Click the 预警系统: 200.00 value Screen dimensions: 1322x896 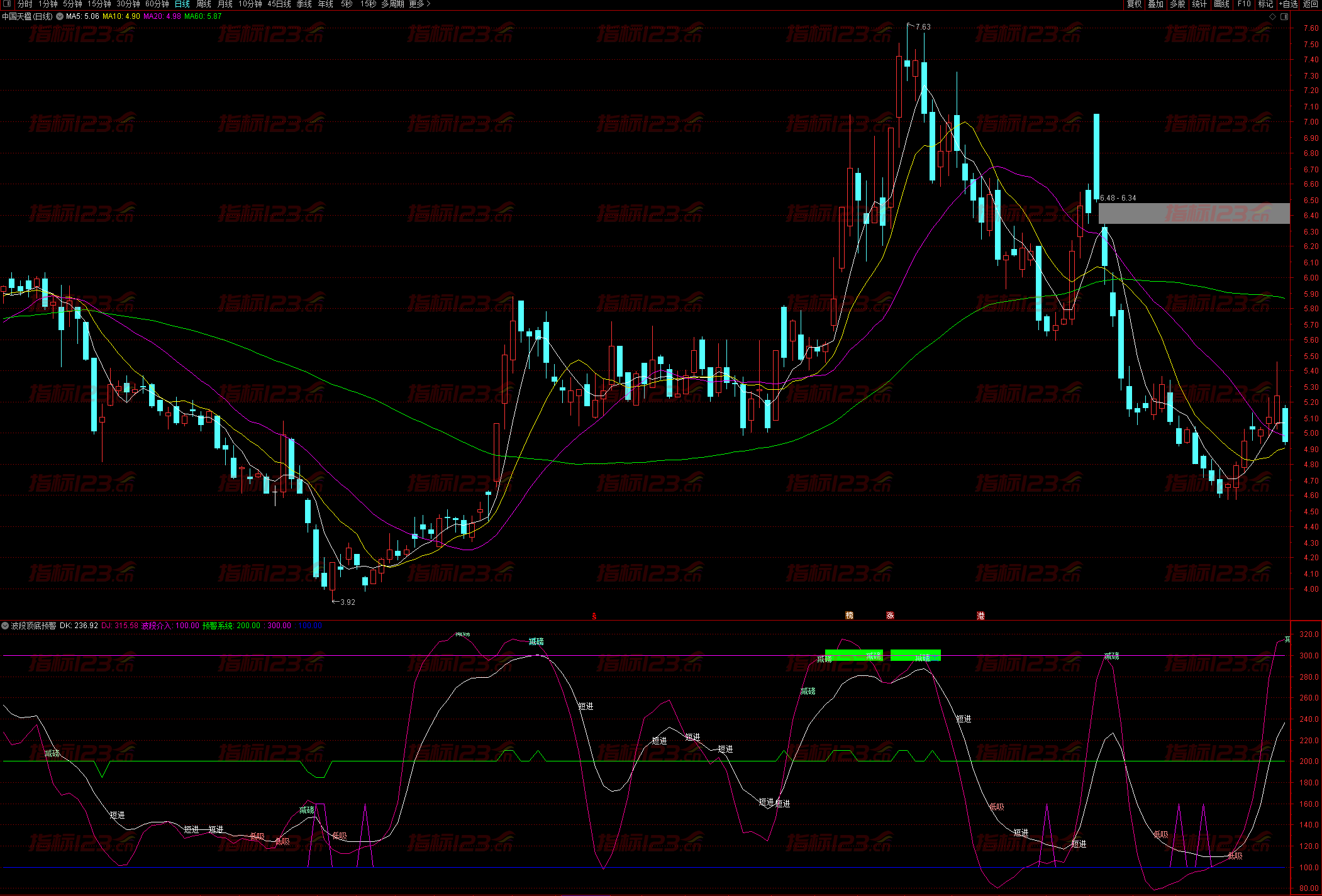(231, 626)
